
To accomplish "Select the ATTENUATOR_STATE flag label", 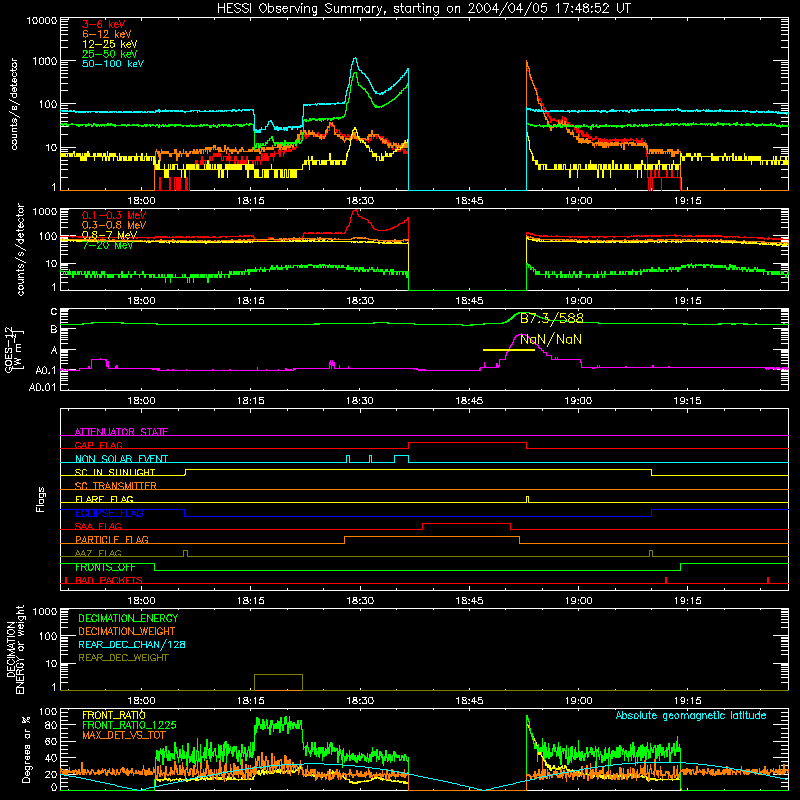I will tap(121, 432).
